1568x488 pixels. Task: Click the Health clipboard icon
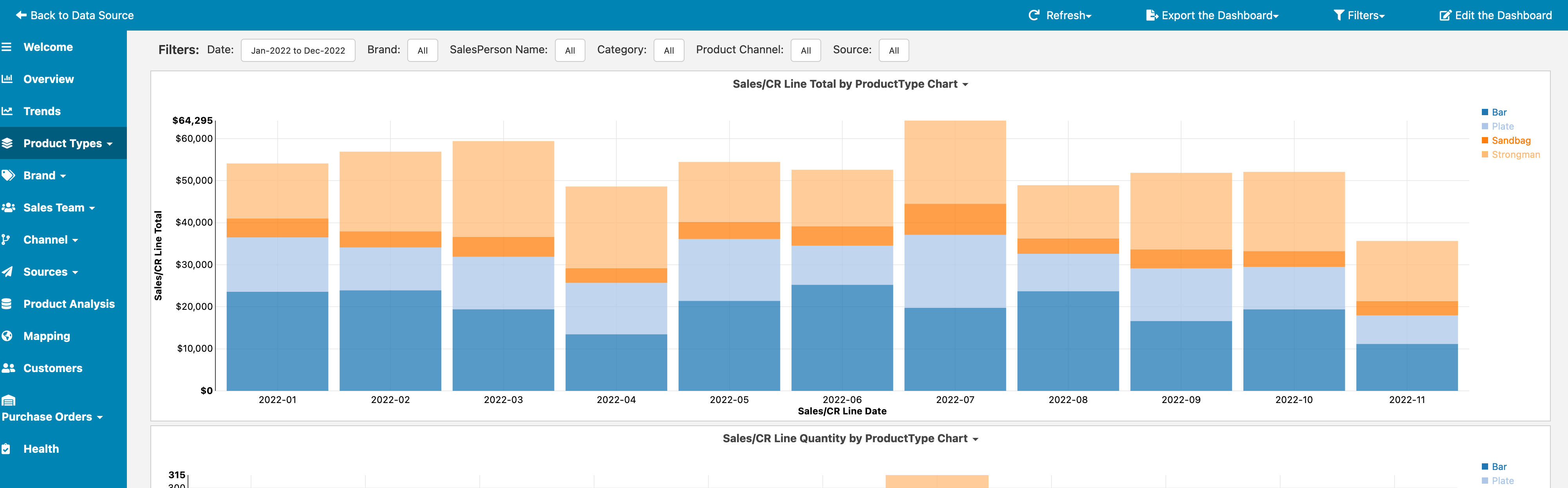coord(6,449)
